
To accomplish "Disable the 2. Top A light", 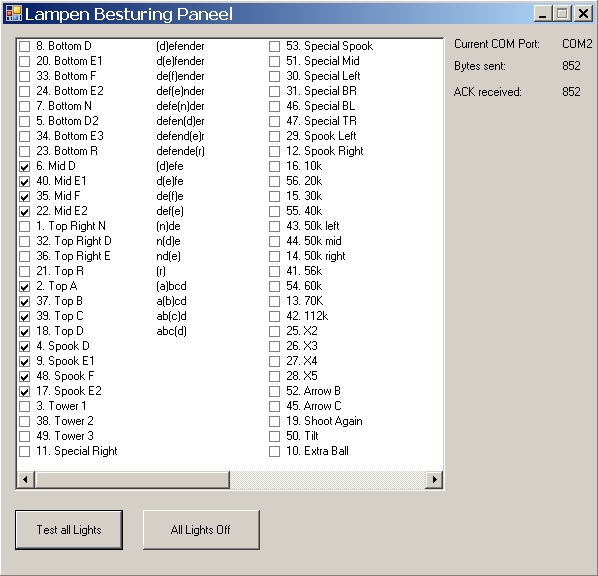I will pyautogui.click(x=24, y=286).
